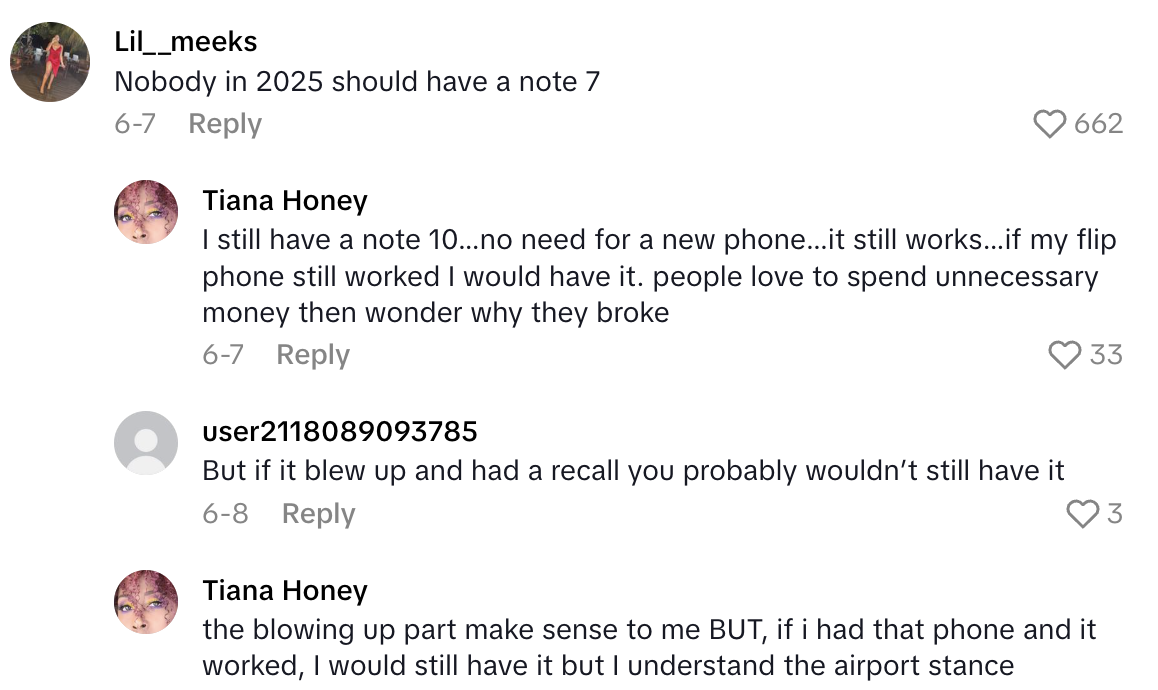Like user2118089093785's recall comment

1083,513
